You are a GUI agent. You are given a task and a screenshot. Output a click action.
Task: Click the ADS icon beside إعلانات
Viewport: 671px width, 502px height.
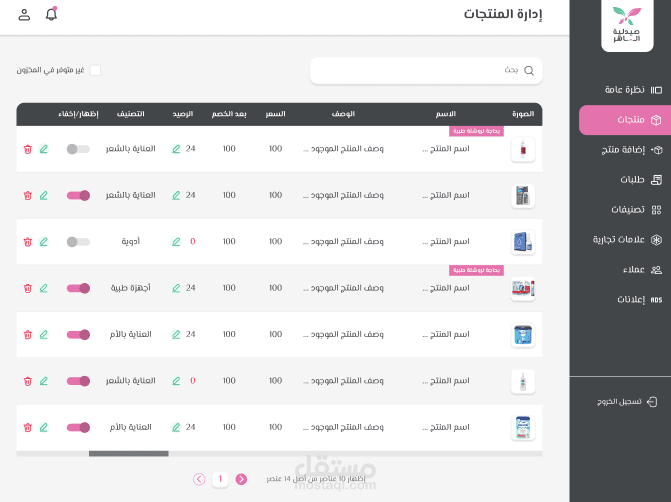656,300
